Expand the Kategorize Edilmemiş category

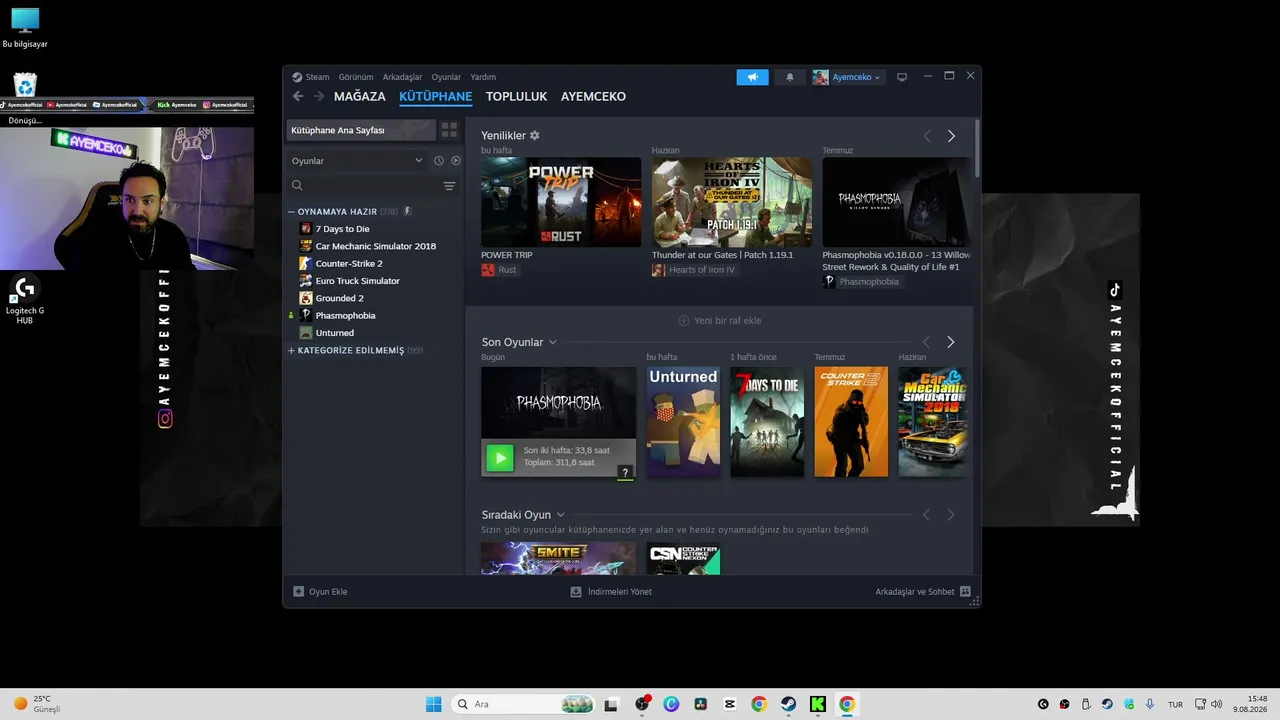tap(291, 350)
